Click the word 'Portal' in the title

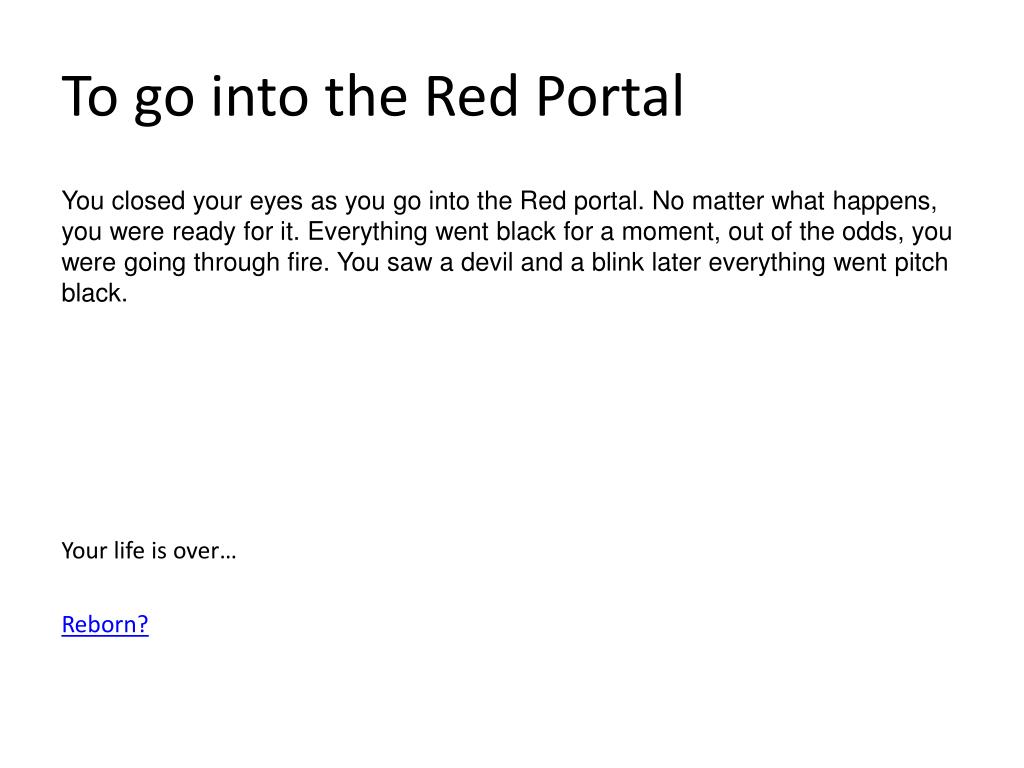[x=610, y=96]
